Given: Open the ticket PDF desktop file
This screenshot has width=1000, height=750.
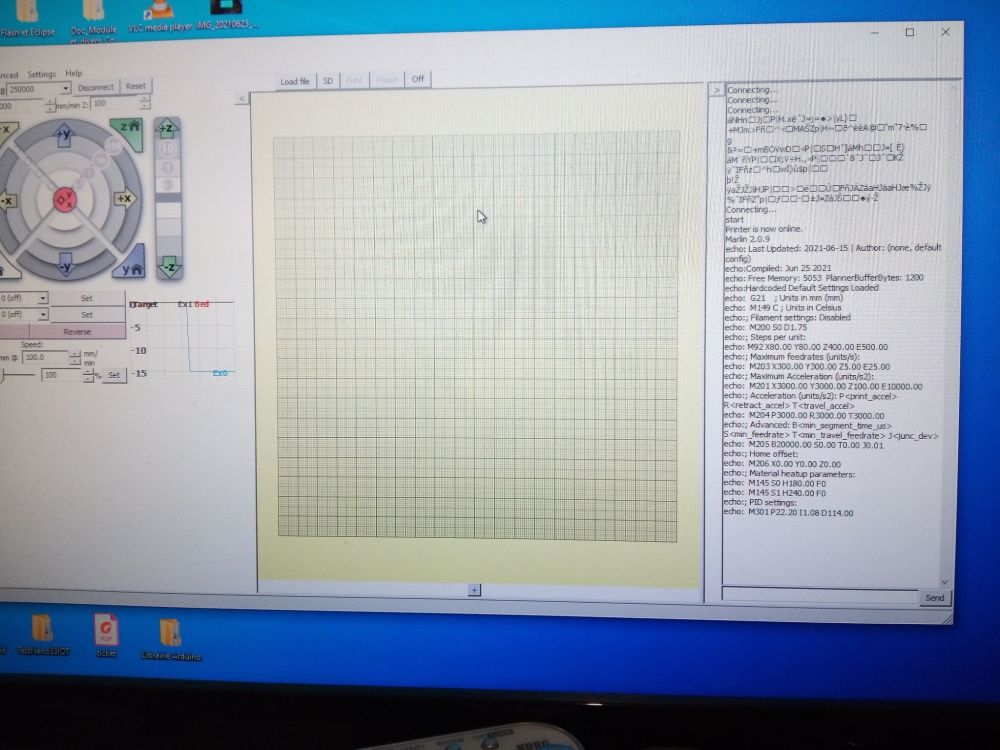Looking at the screenshot, I should (x=106, y=635).
